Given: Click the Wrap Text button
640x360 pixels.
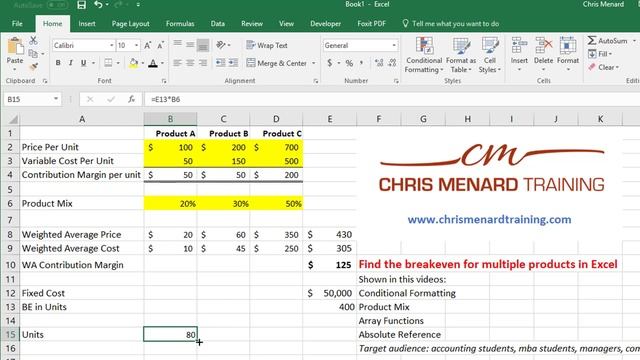Looking at the screenshot, I should coord(267,45).
